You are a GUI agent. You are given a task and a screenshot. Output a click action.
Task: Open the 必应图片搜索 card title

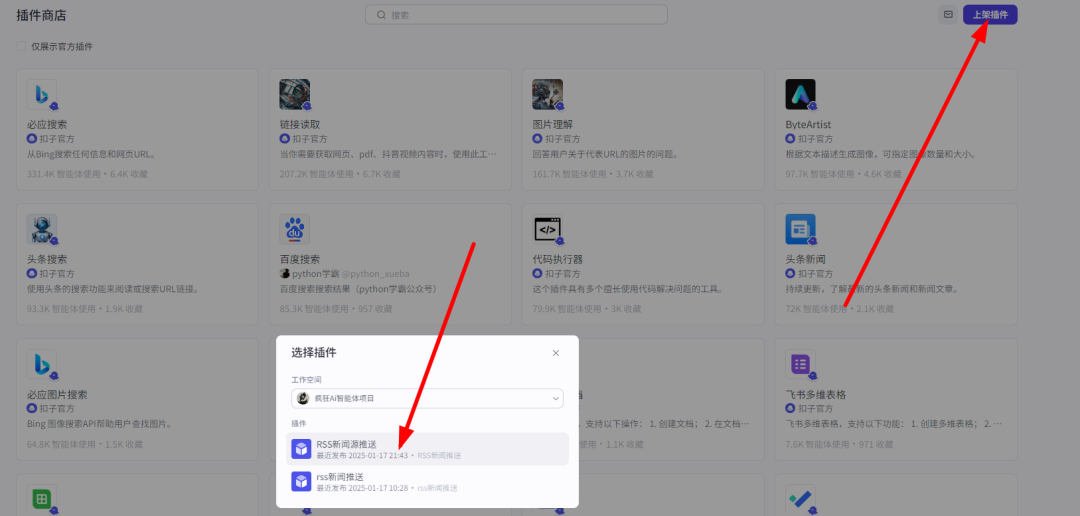coord(57,395)
